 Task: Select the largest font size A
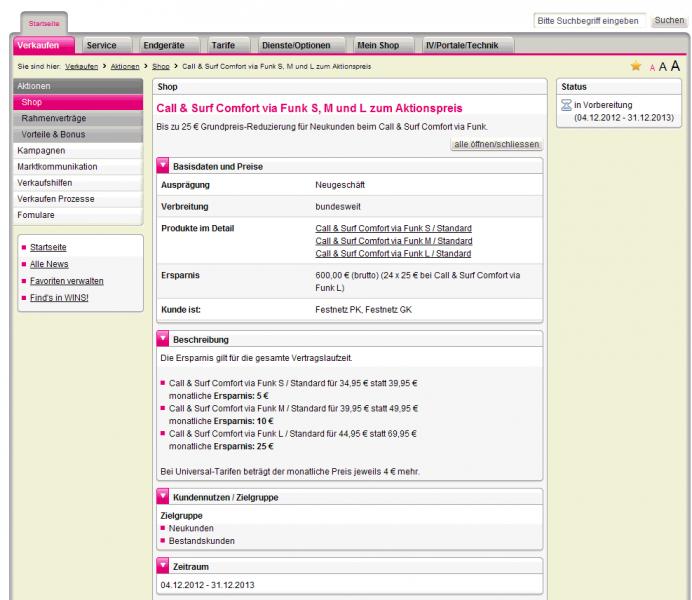[675, 66]
